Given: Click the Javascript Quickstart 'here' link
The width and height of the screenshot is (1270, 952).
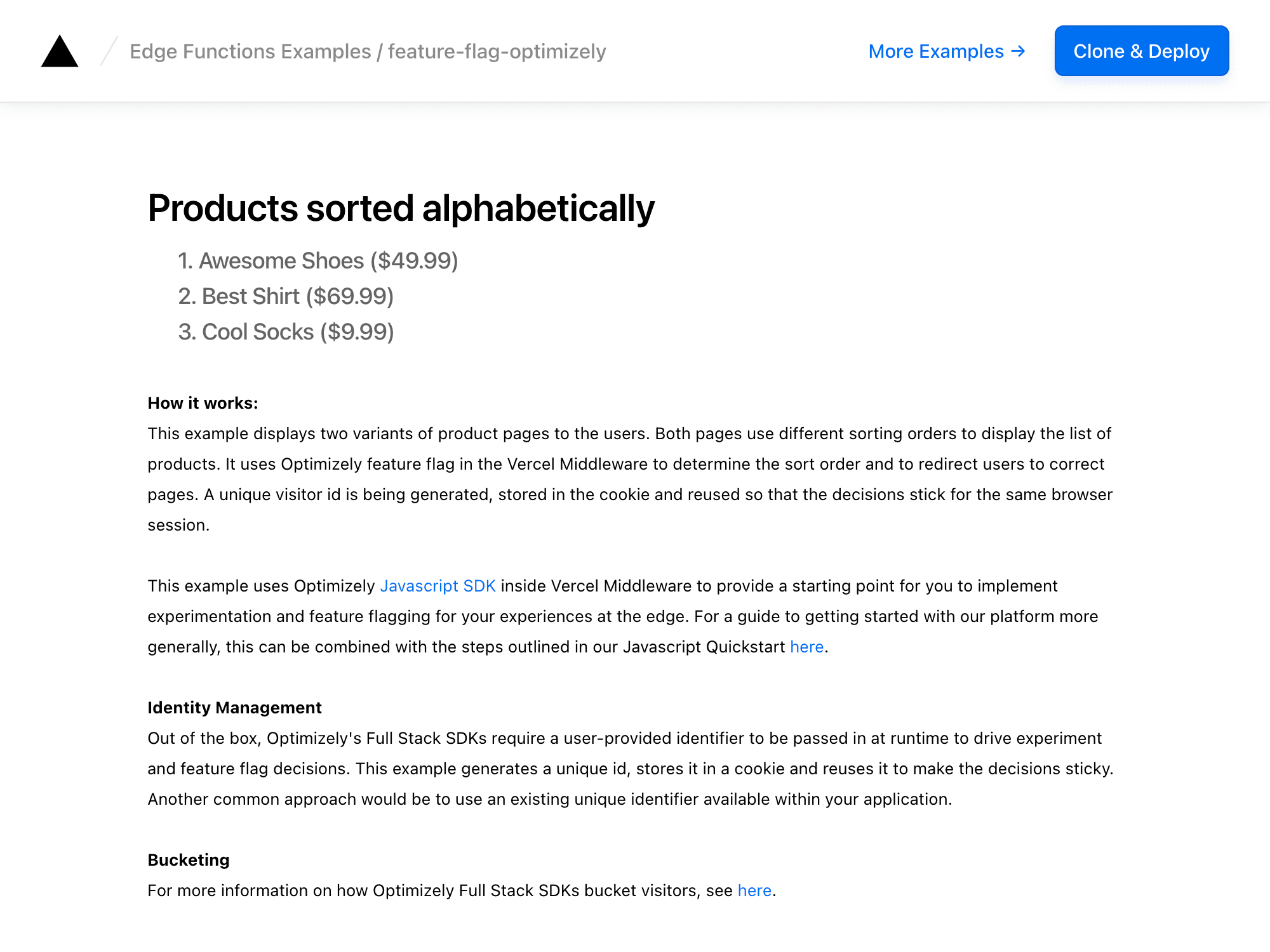Looking at the screenshot, I should [x=806, y=647].
